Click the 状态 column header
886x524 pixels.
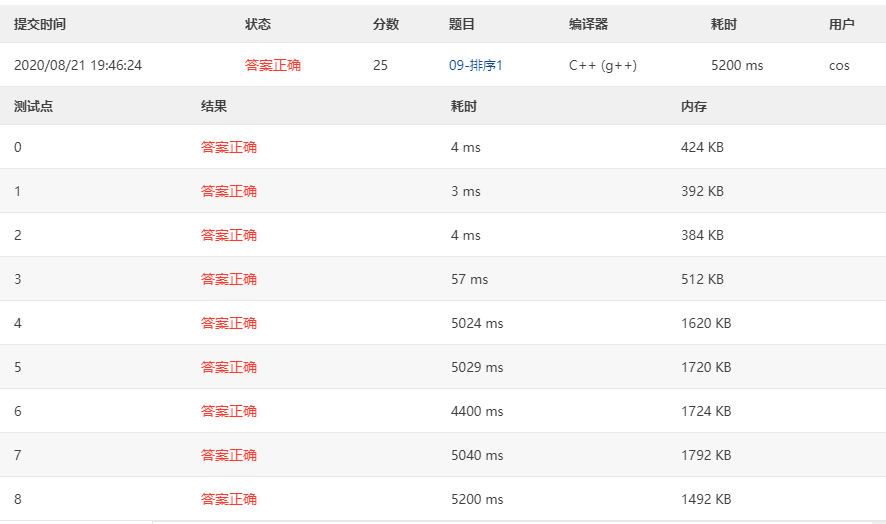pos(258,24)
